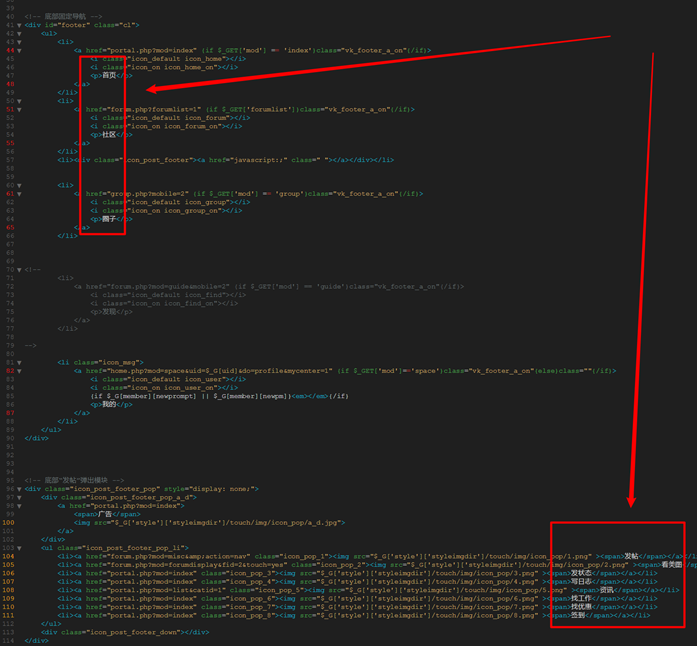Click line number 104 in the gutter
The width and height of the screenshot is (698, 647).
coord(8,557)
